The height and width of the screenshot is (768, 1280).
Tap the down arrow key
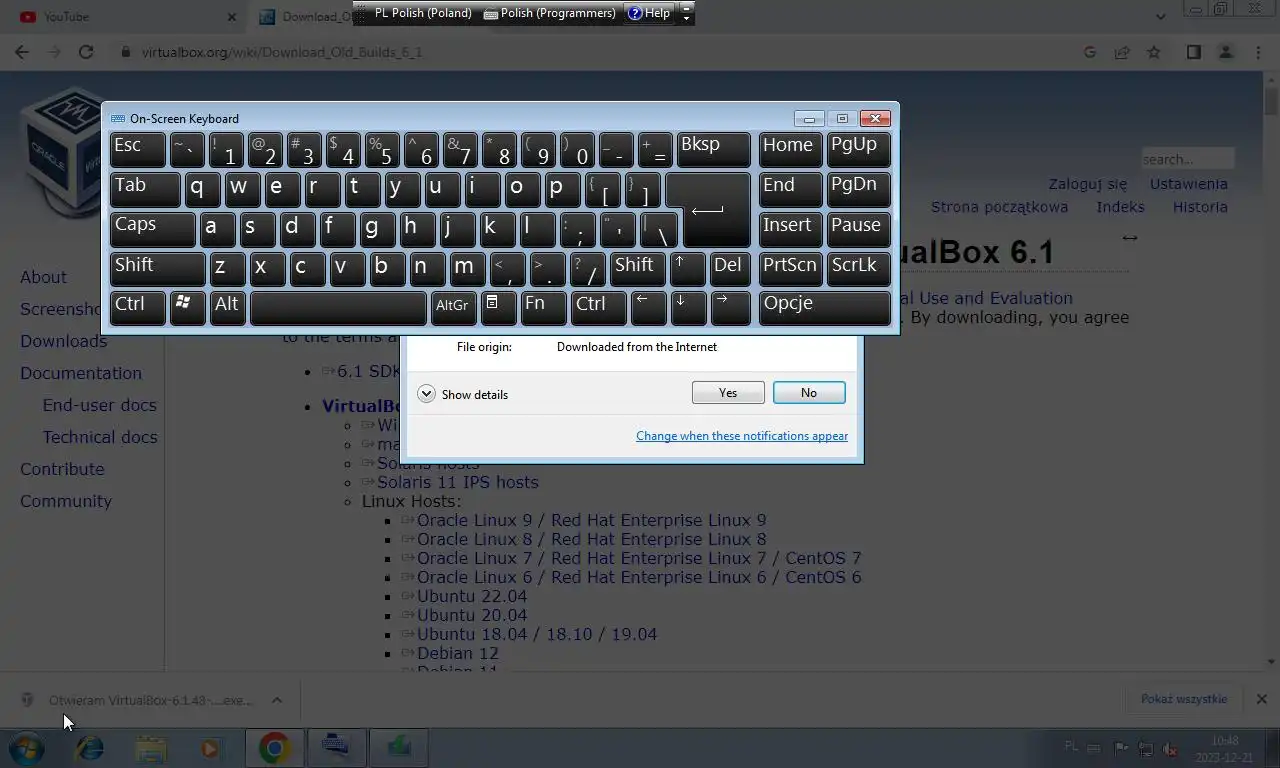[x=688, y=308]
